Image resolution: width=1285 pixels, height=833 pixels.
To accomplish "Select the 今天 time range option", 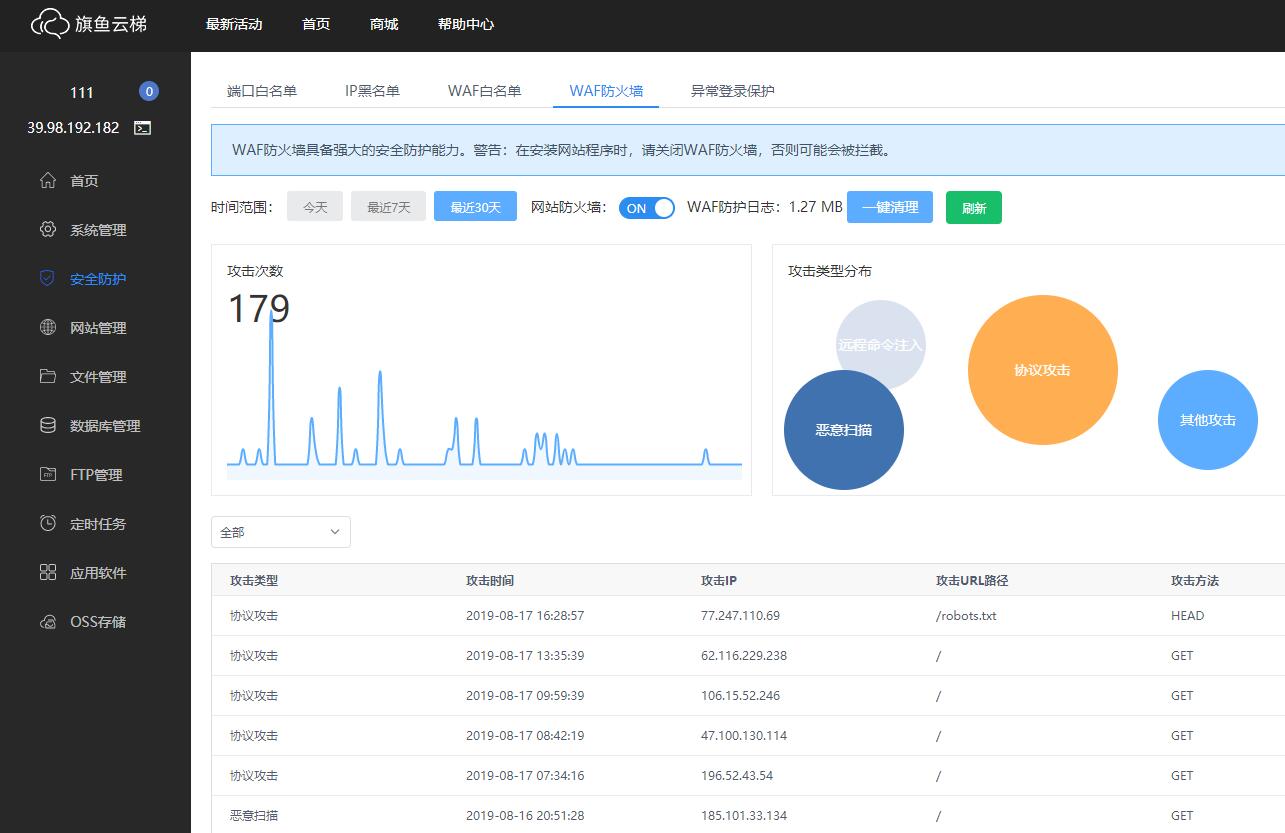I will click(314, 205).
